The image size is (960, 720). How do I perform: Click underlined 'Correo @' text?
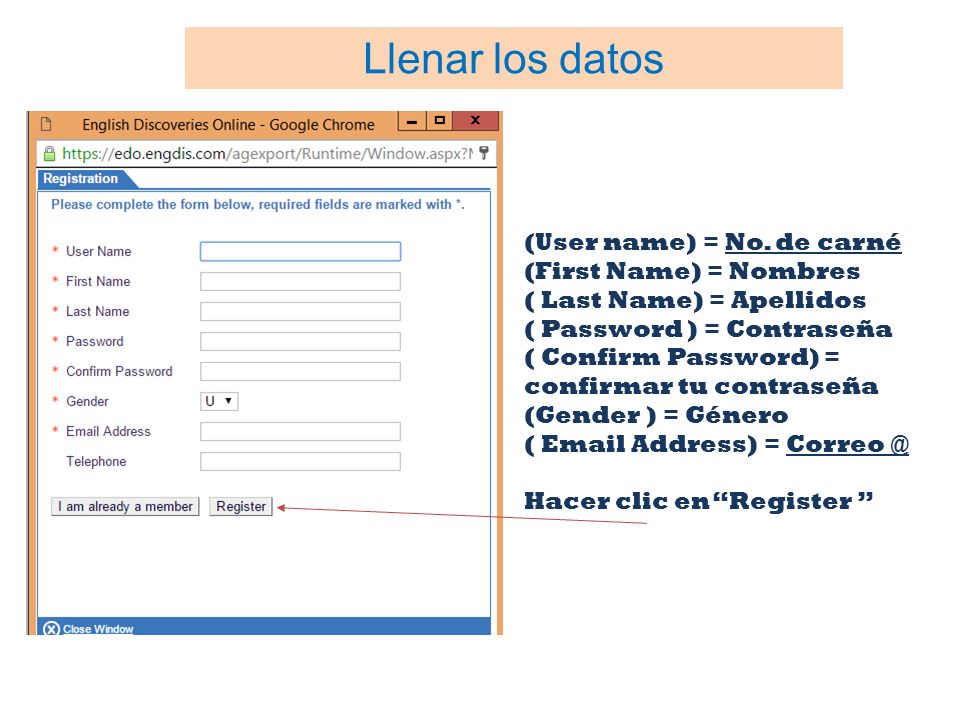(847, 444)
